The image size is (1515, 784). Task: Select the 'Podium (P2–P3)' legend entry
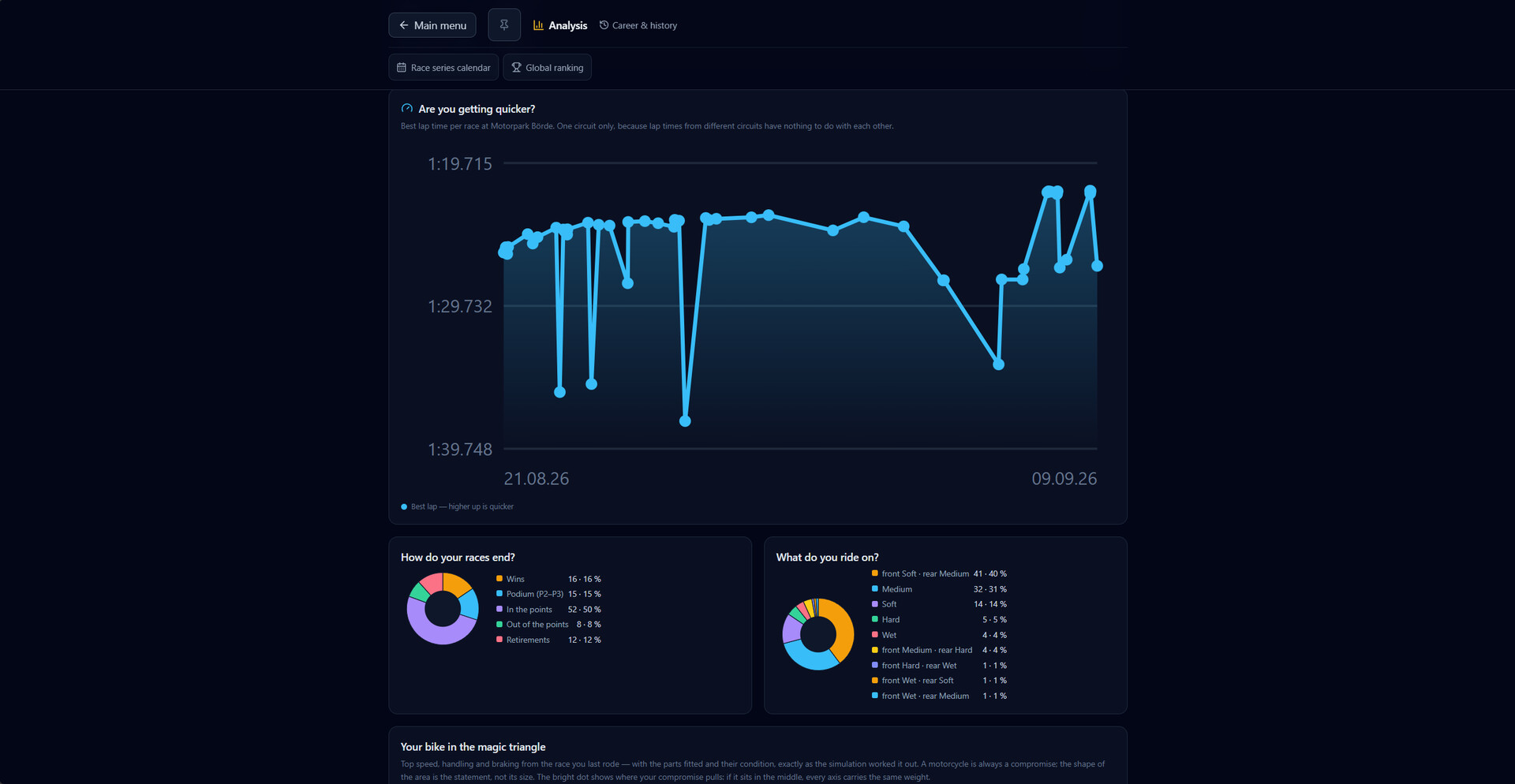(548, 594)
